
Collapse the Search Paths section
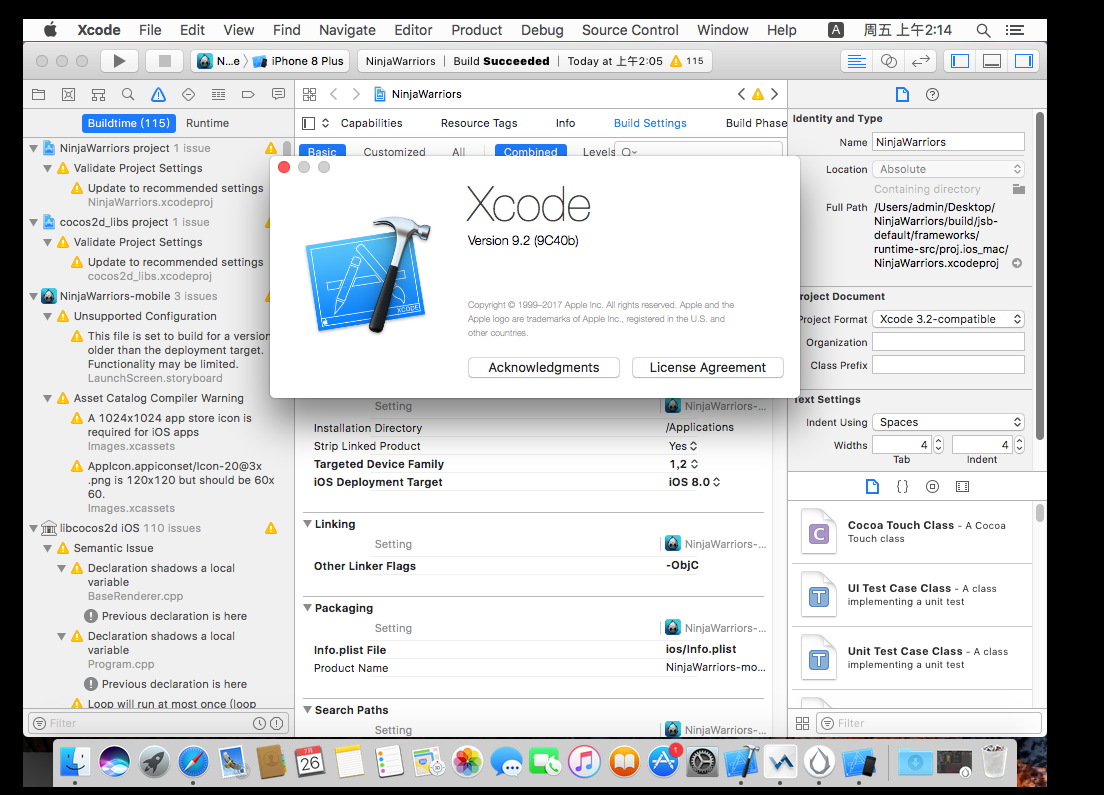308,710
